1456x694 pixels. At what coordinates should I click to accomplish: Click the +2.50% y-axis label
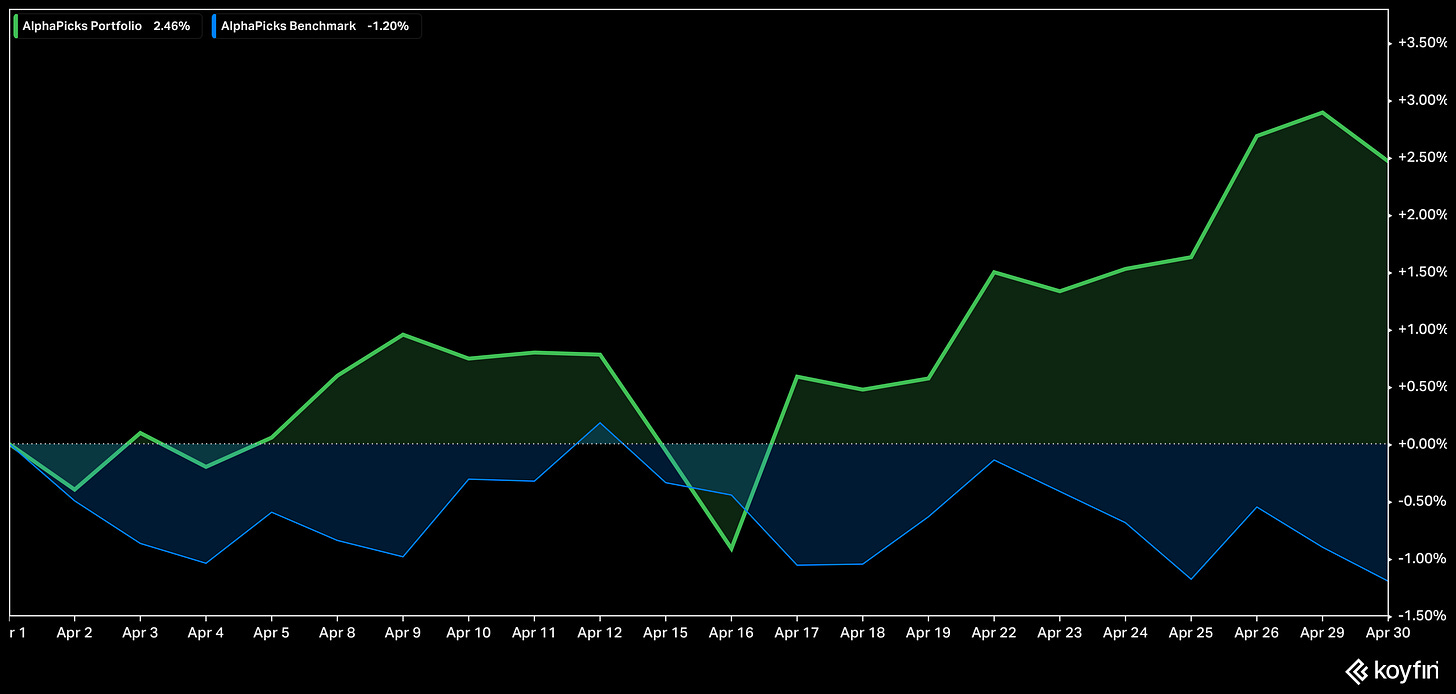coord(1424,157)
